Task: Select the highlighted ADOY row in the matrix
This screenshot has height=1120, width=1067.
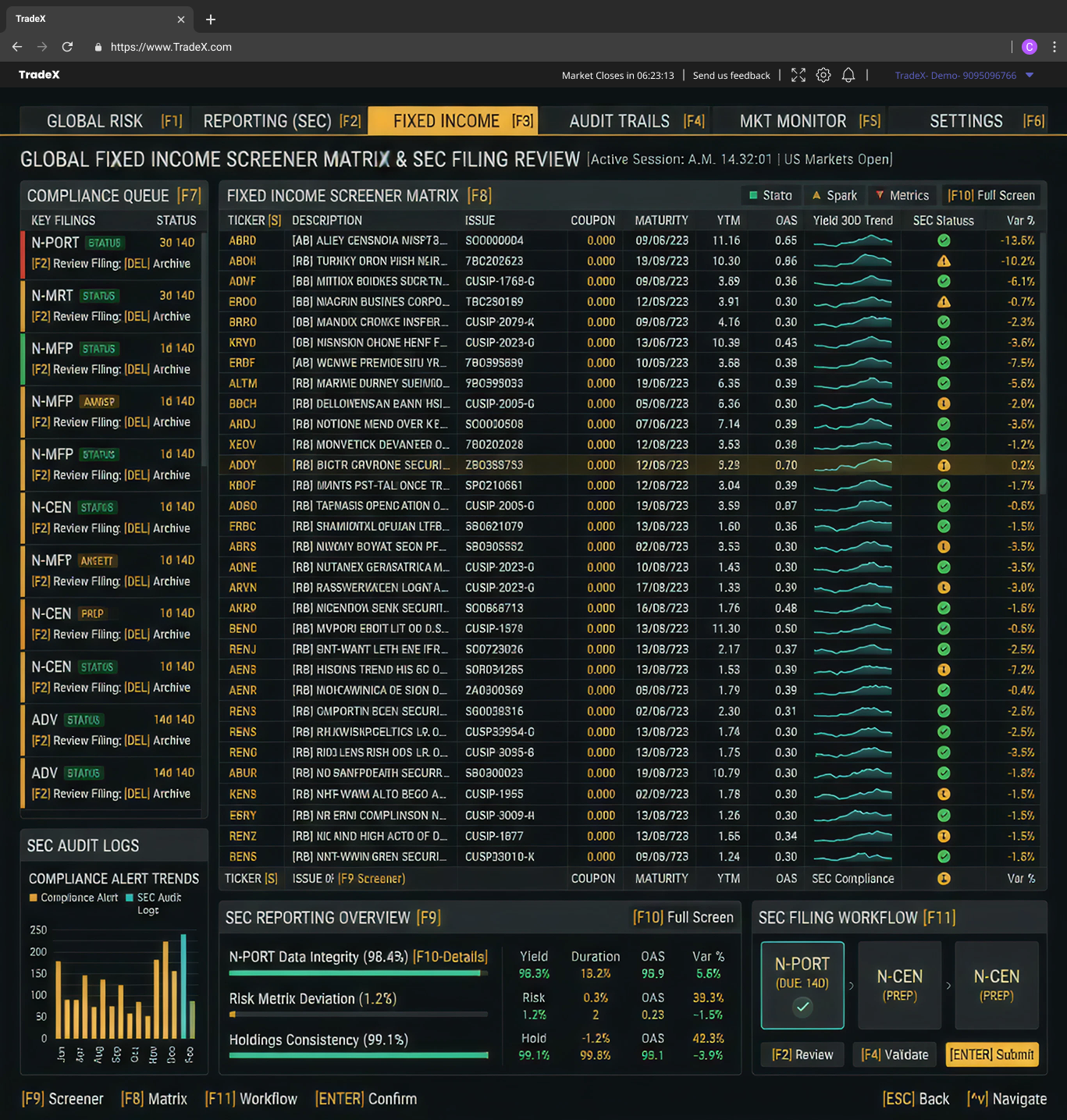Action: 546,464
